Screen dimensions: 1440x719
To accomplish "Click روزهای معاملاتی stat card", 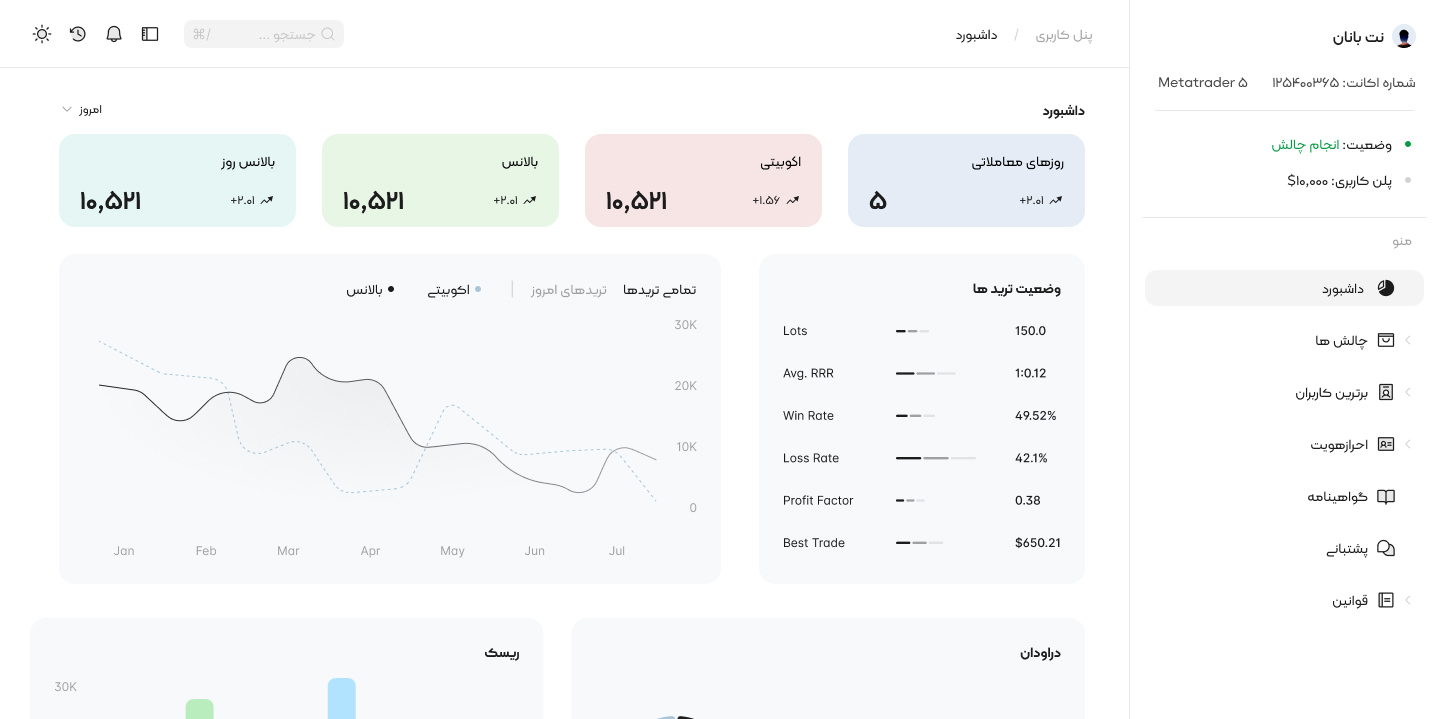I will (x=966, y=180).
